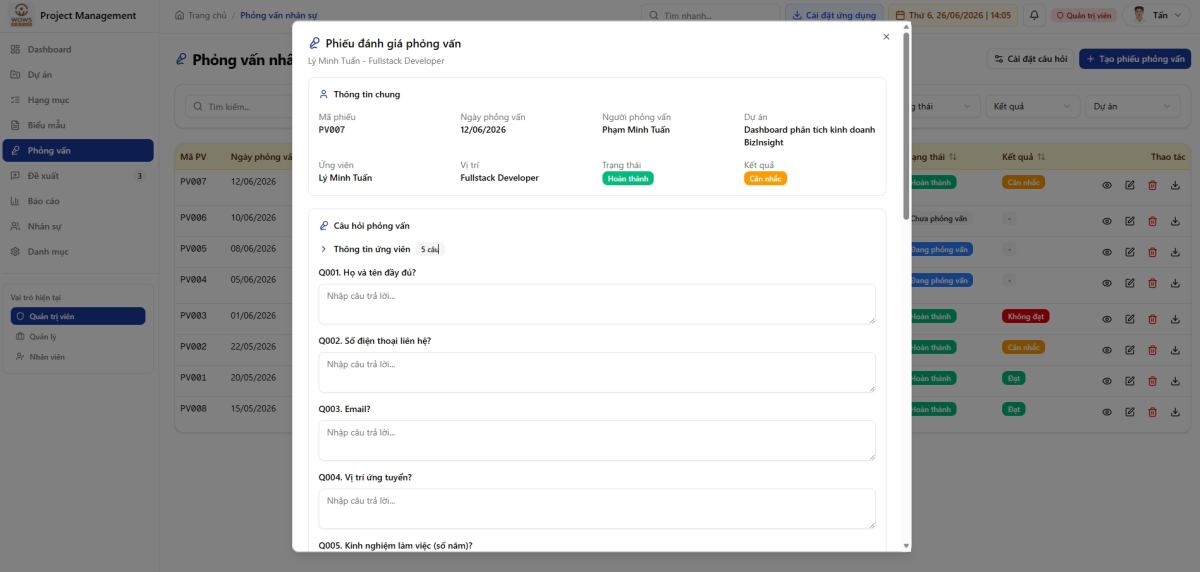Download the PV001 interview sheet
This screenshot has width=1200, height=572.
pyautogui.click(x=1175, y=381)
